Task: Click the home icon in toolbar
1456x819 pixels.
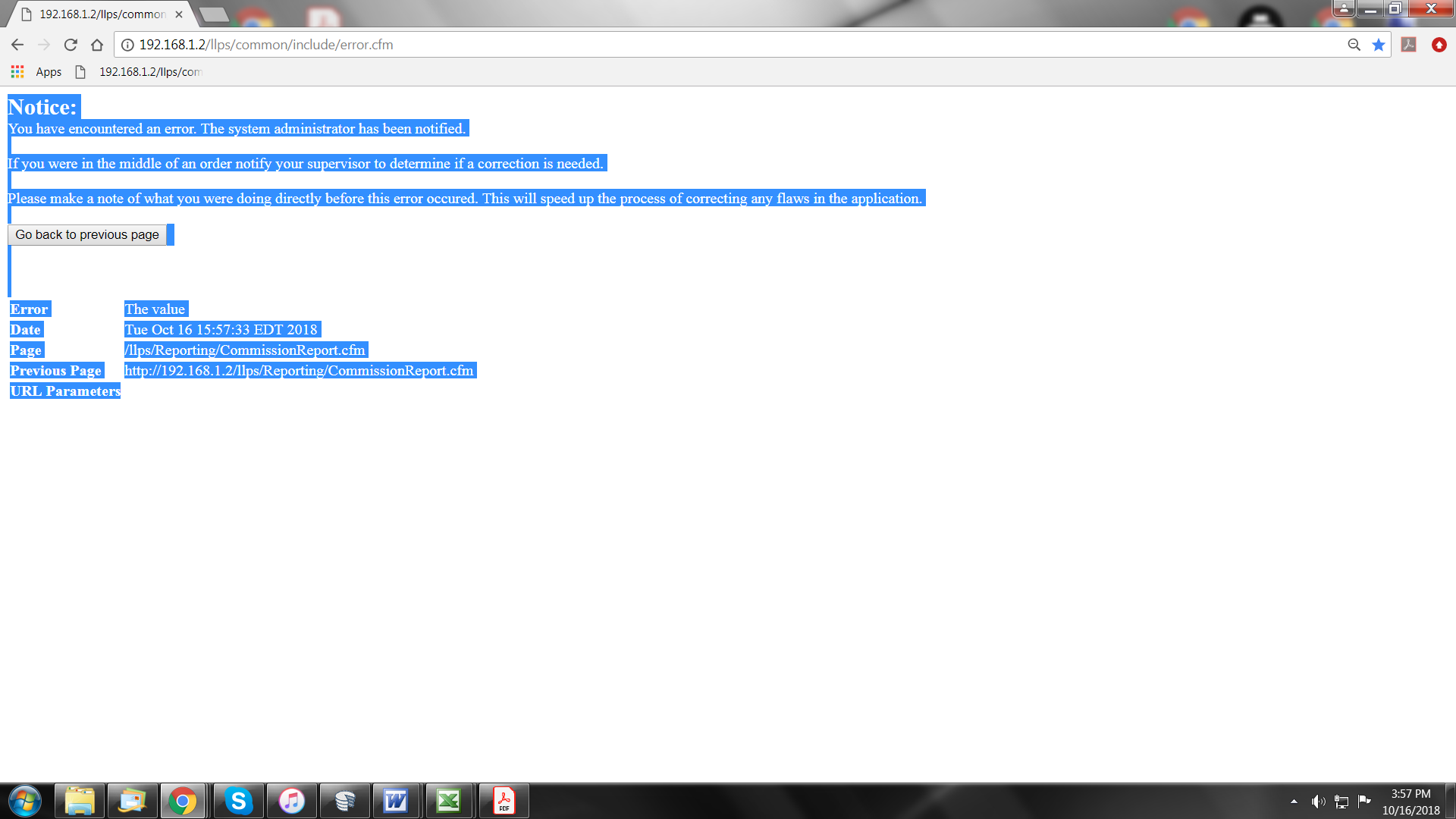Action: pos(97,45)
